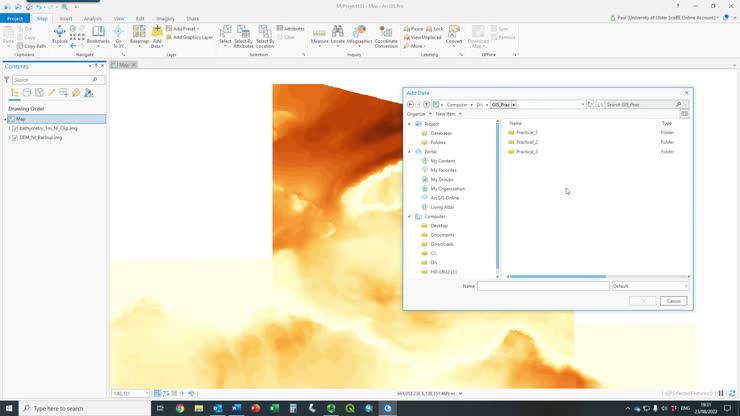Screen dimensions: 740x416
Task: Collapse the Portal tree node
Action: 410,152
